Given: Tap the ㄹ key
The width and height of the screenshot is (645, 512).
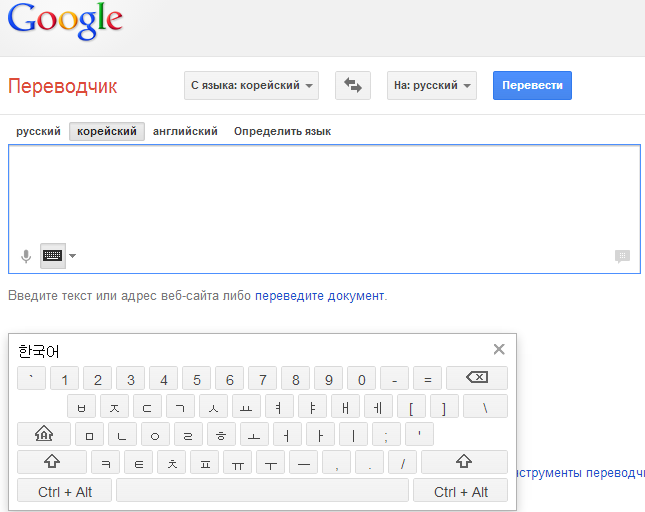Looking at the screenshot, I should 188,434.
